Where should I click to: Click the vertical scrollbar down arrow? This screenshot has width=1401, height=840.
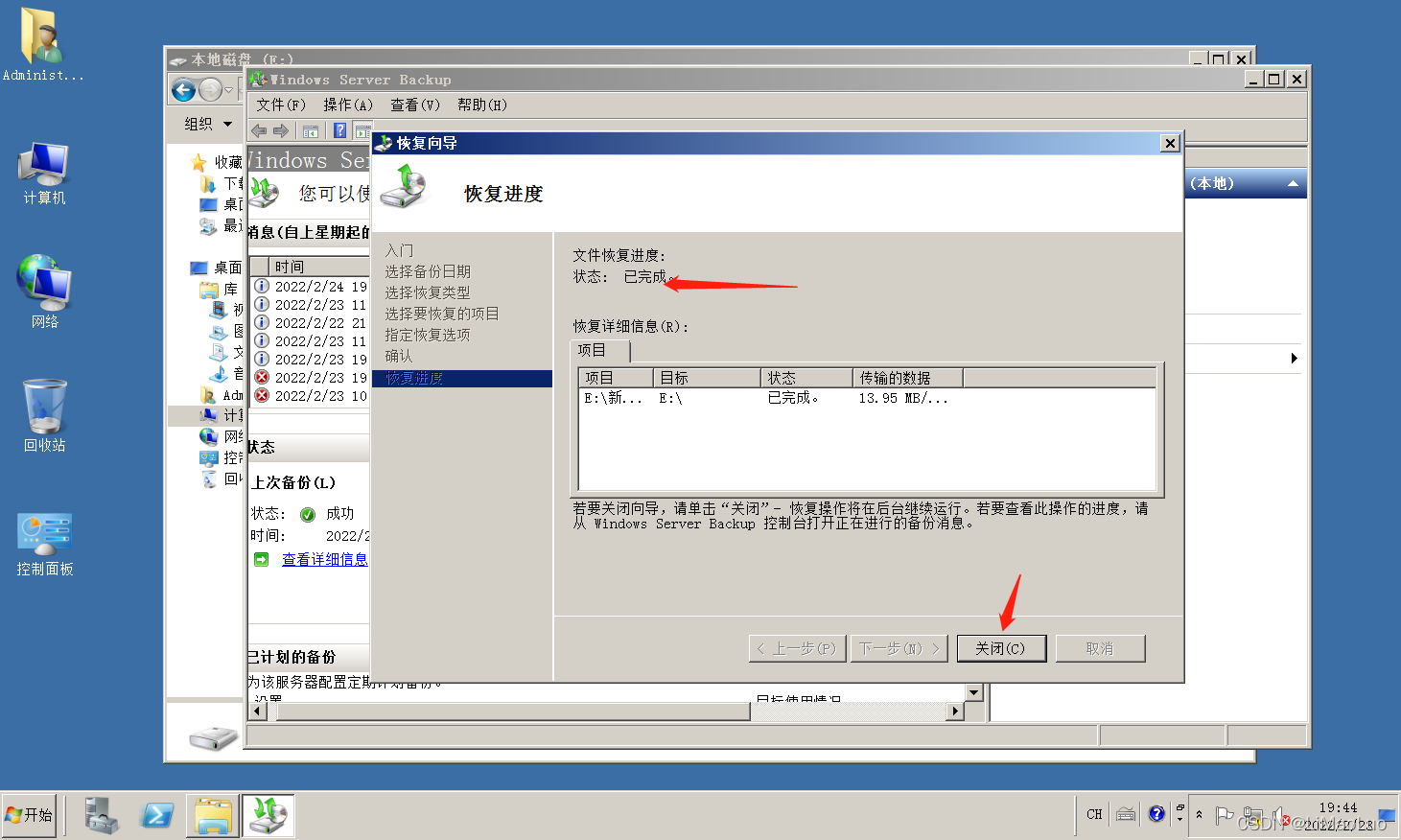(974, 692)
